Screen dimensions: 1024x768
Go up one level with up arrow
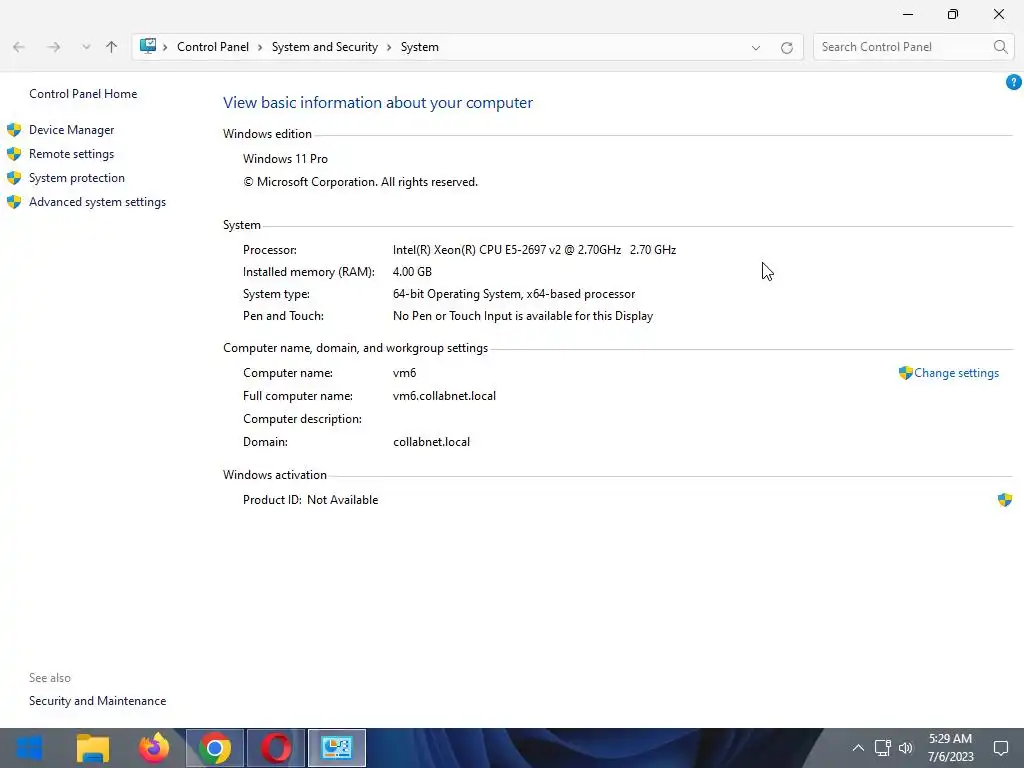(111, 47)
